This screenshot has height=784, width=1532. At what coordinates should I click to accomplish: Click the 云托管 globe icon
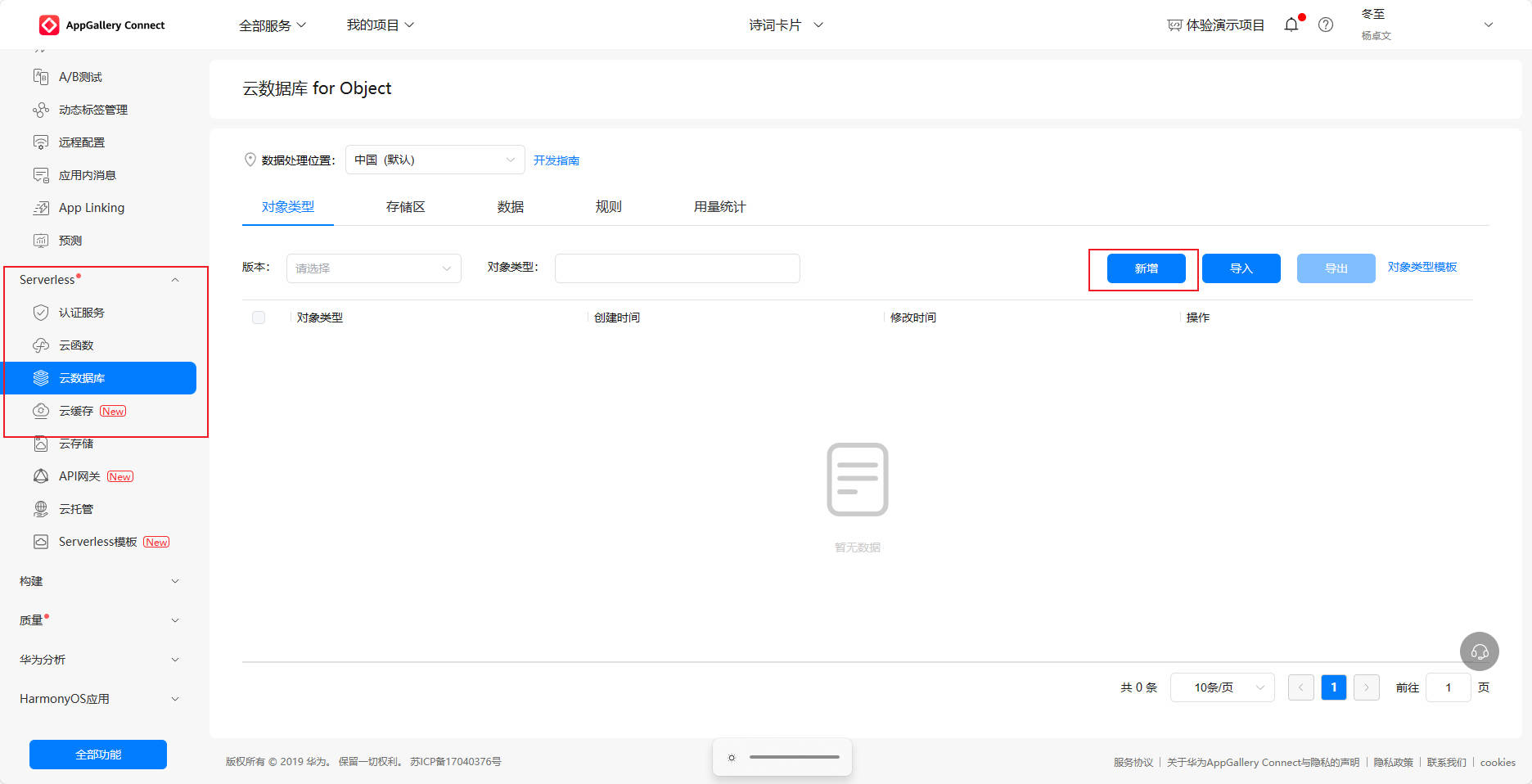pyautogui.click(x=41, y=509)
